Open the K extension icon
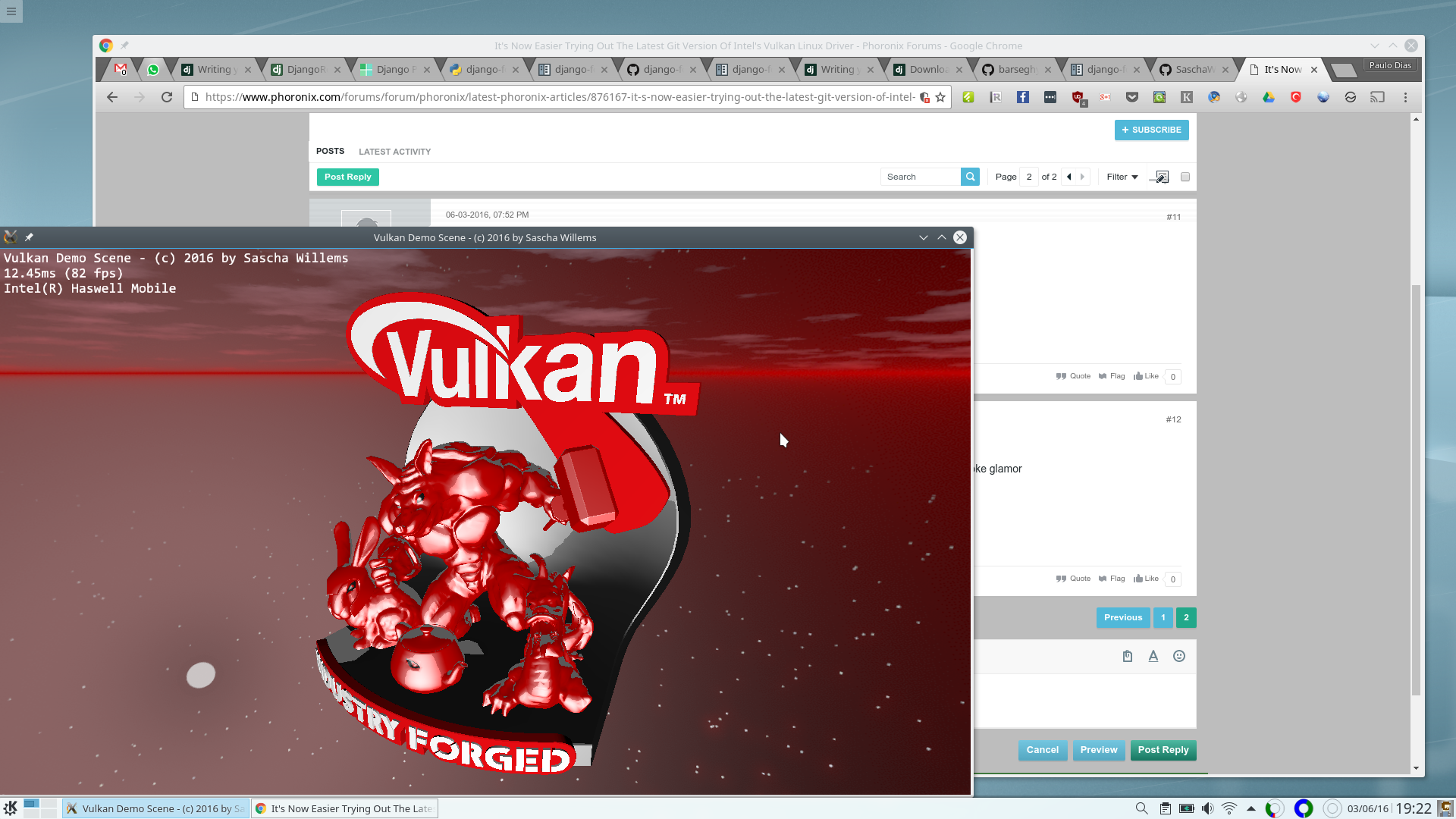Image resolution: width=1456 pixels, height=819 pixels. pos(1187,97)
